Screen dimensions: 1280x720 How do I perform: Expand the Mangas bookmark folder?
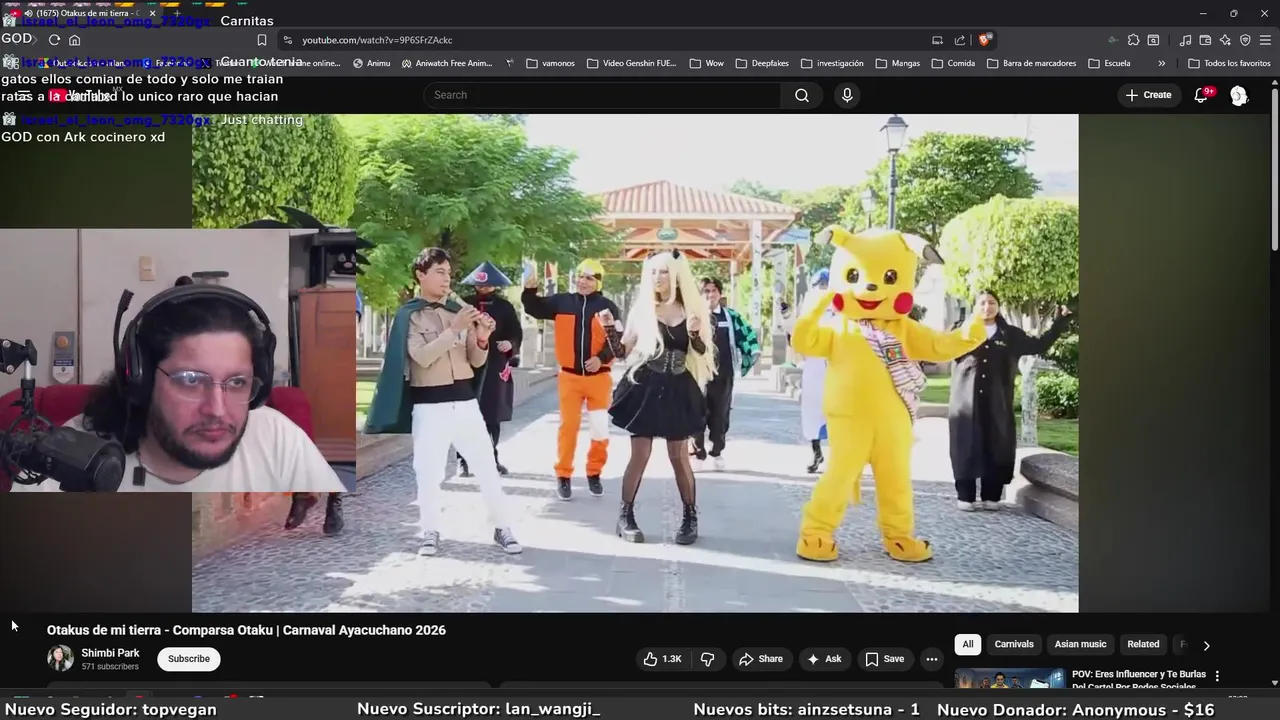coord(897,63)
